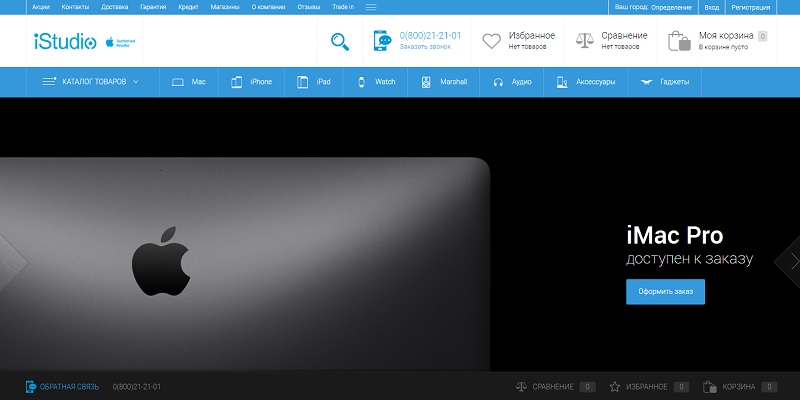Screen dimensions: 800x400
Task: Open the О компании link
Action: coord(268,7)
